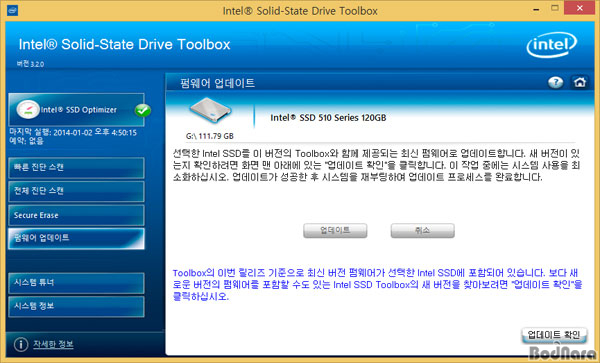Click the 취소 cancel button

pos(422,230)
